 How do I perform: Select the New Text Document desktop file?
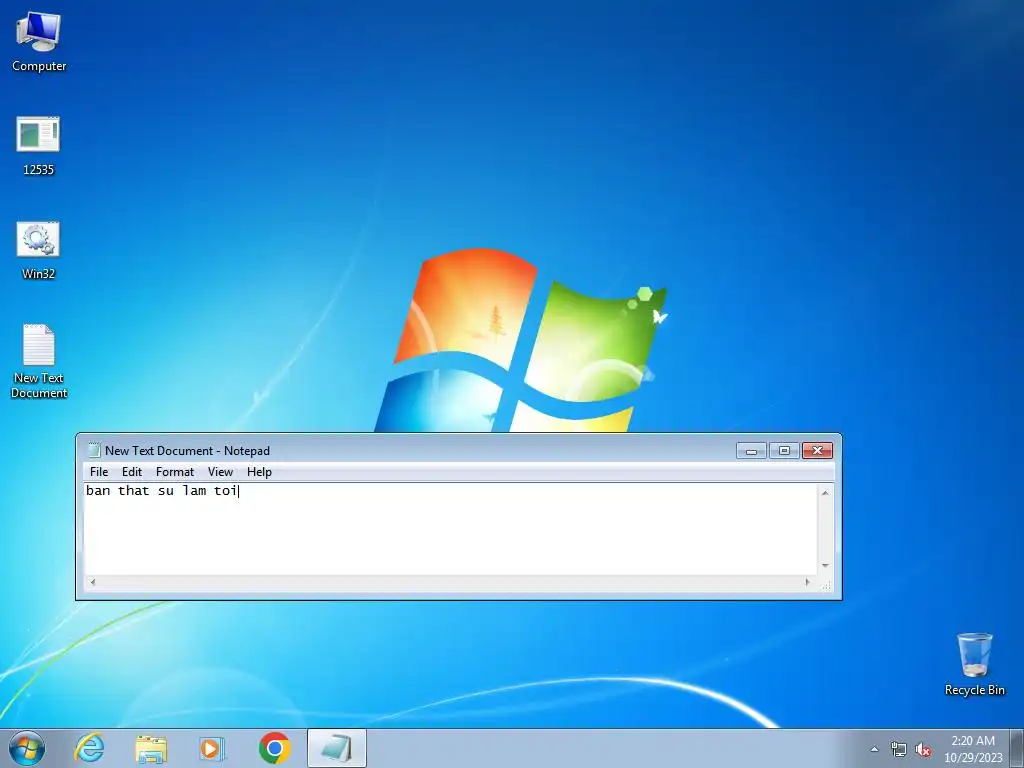39,361
